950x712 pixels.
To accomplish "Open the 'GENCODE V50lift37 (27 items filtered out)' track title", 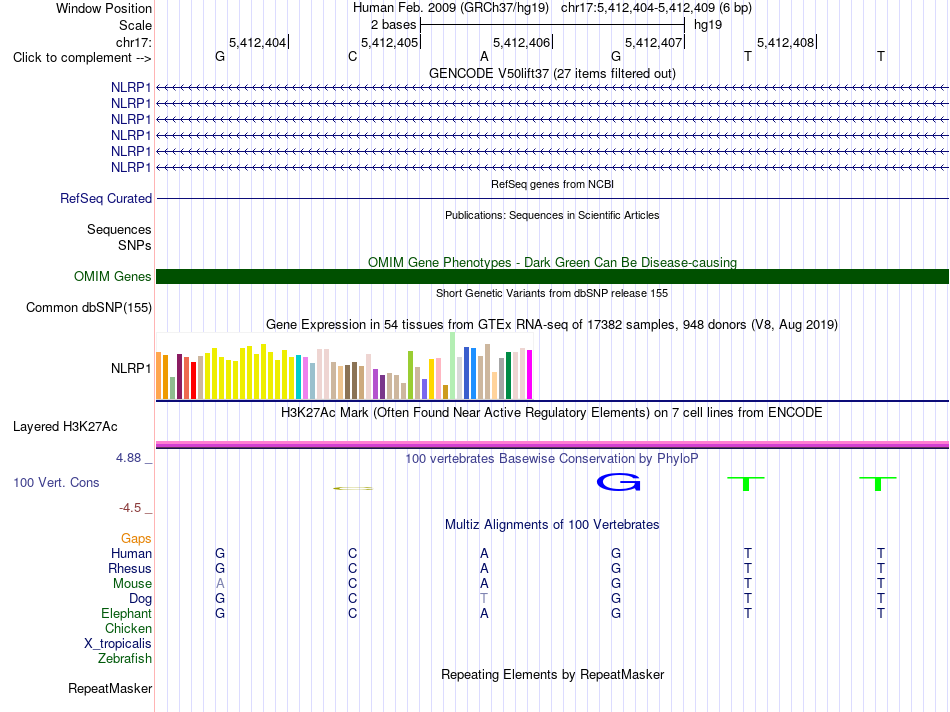I will 552,73.
